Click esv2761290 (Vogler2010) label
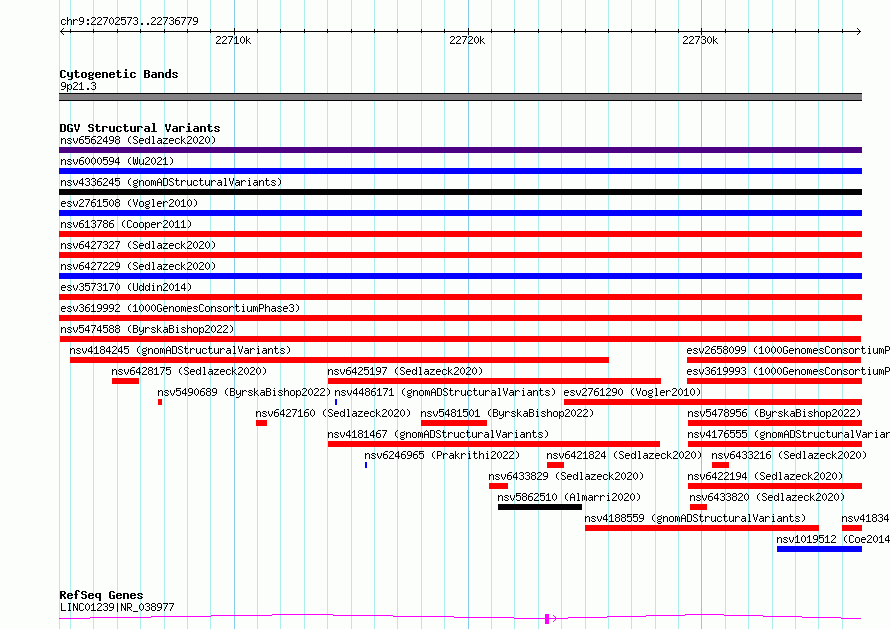This screenshot has height=629, width=890. pos(632,392)
